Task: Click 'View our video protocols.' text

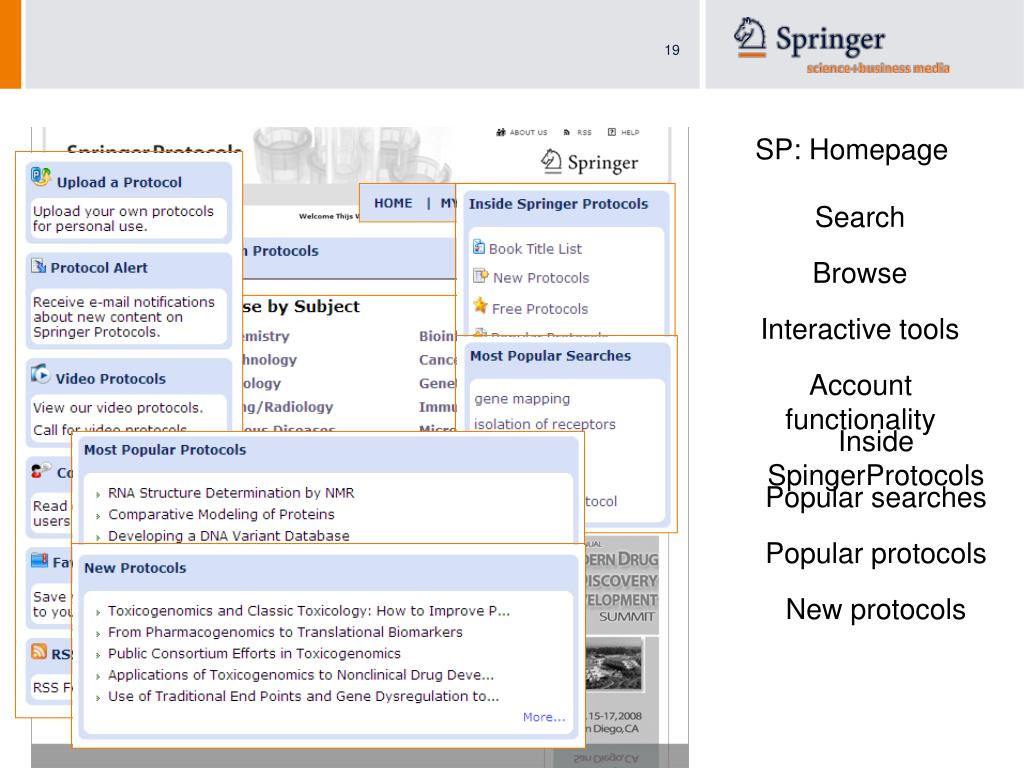Action: 118,408
